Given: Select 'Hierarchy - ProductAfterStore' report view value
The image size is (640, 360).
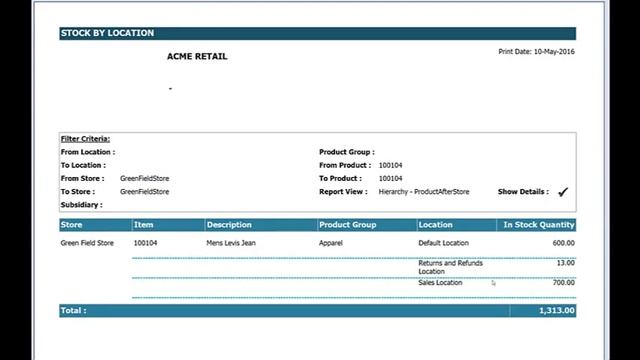Looking at the screenshot, I should tap(424, 191).
